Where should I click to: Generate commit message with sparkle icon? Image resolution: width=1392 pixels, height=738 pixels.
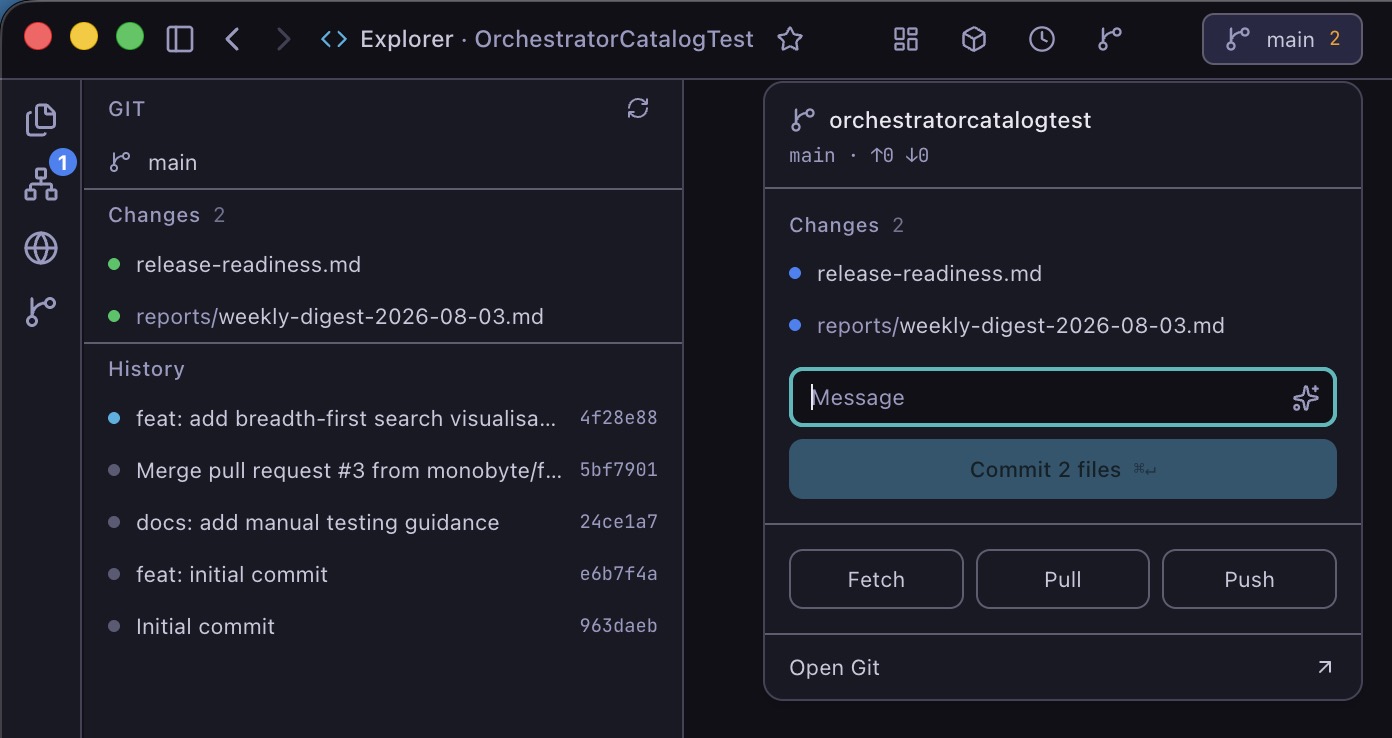1305,398
